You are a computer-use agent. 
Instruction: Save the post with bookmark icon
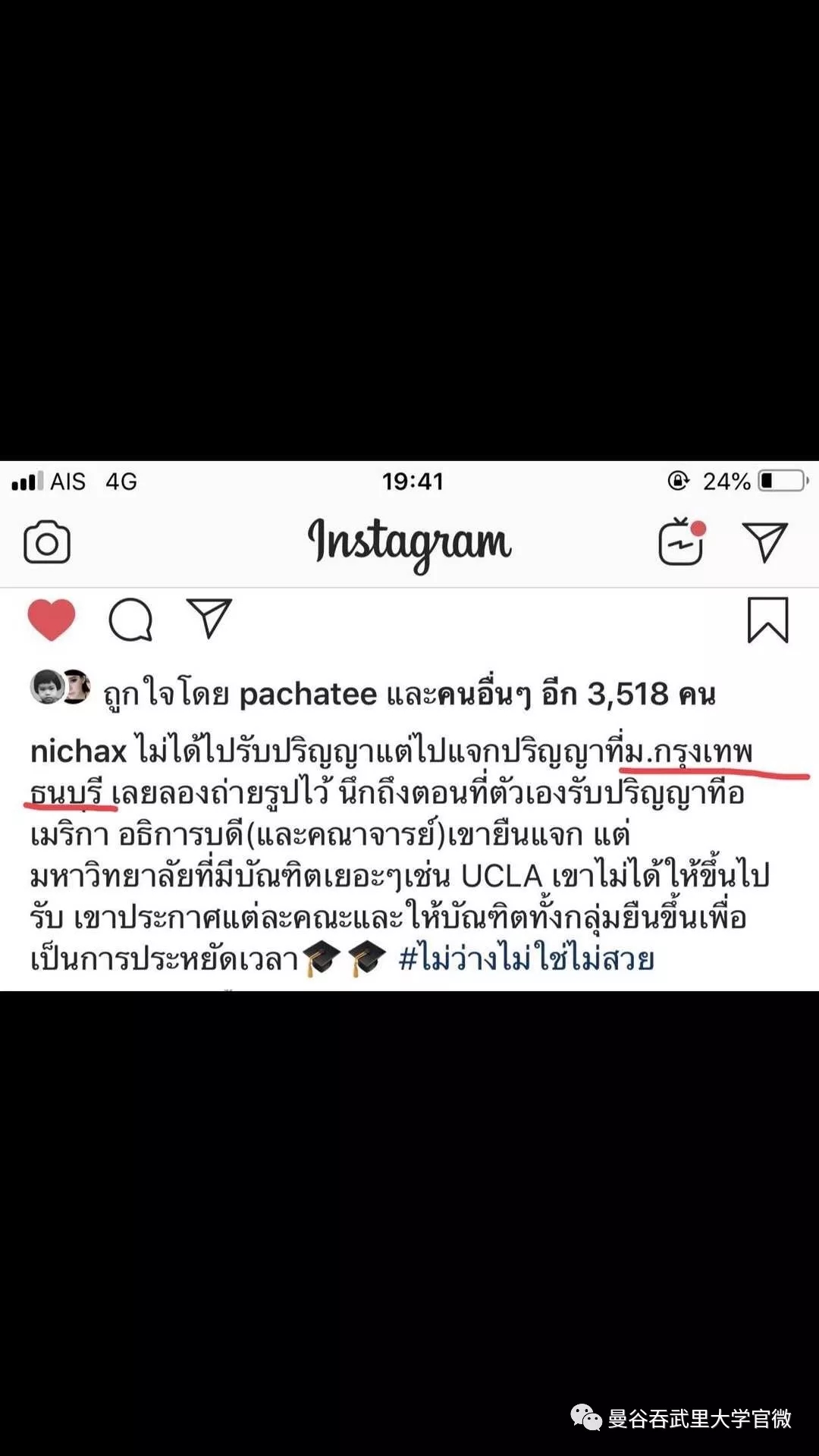tap(768, 620)
